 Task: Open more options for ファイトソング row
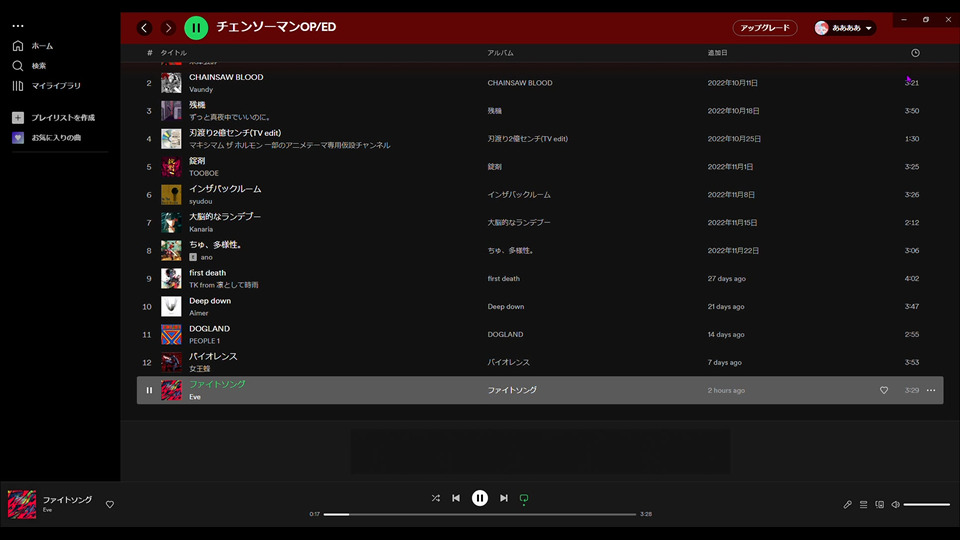tap(931, 390)
